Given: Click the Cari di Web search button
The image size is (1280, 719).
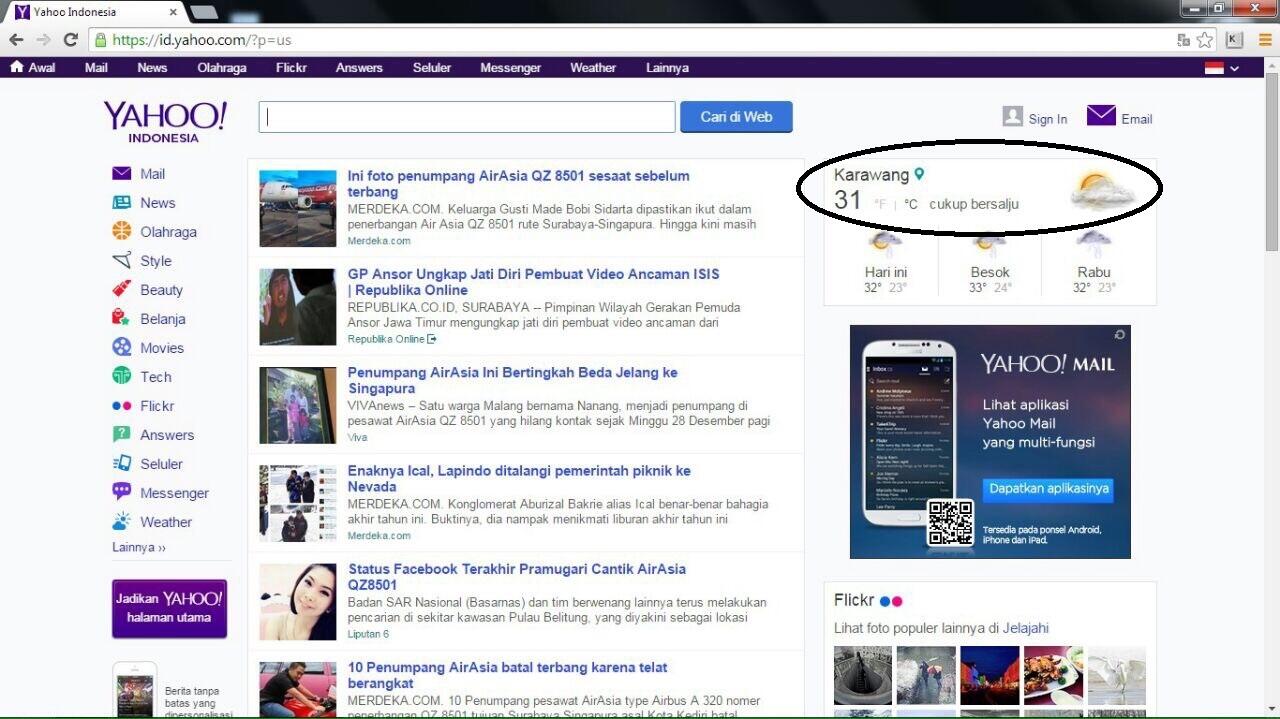Looking at the screenshot, I should coord(736,117).
